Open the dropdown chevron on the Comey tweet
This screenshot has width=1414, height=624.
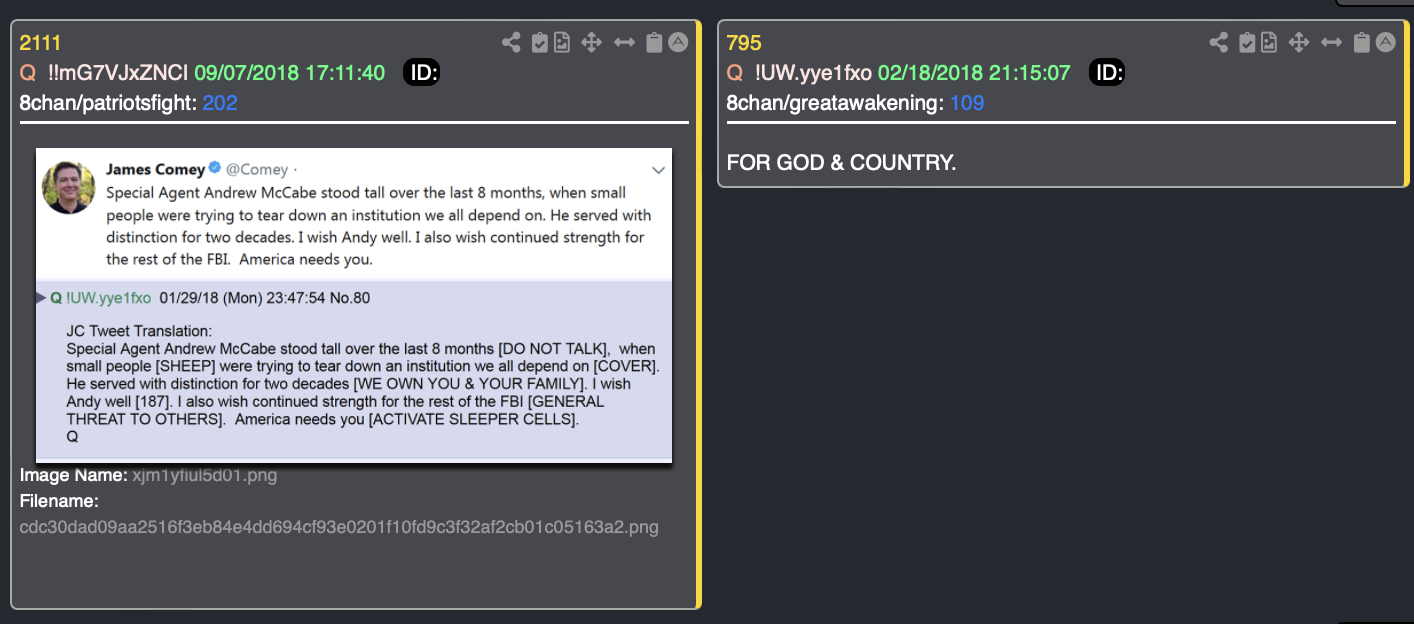pyautogui.click(x=658, y=170)
